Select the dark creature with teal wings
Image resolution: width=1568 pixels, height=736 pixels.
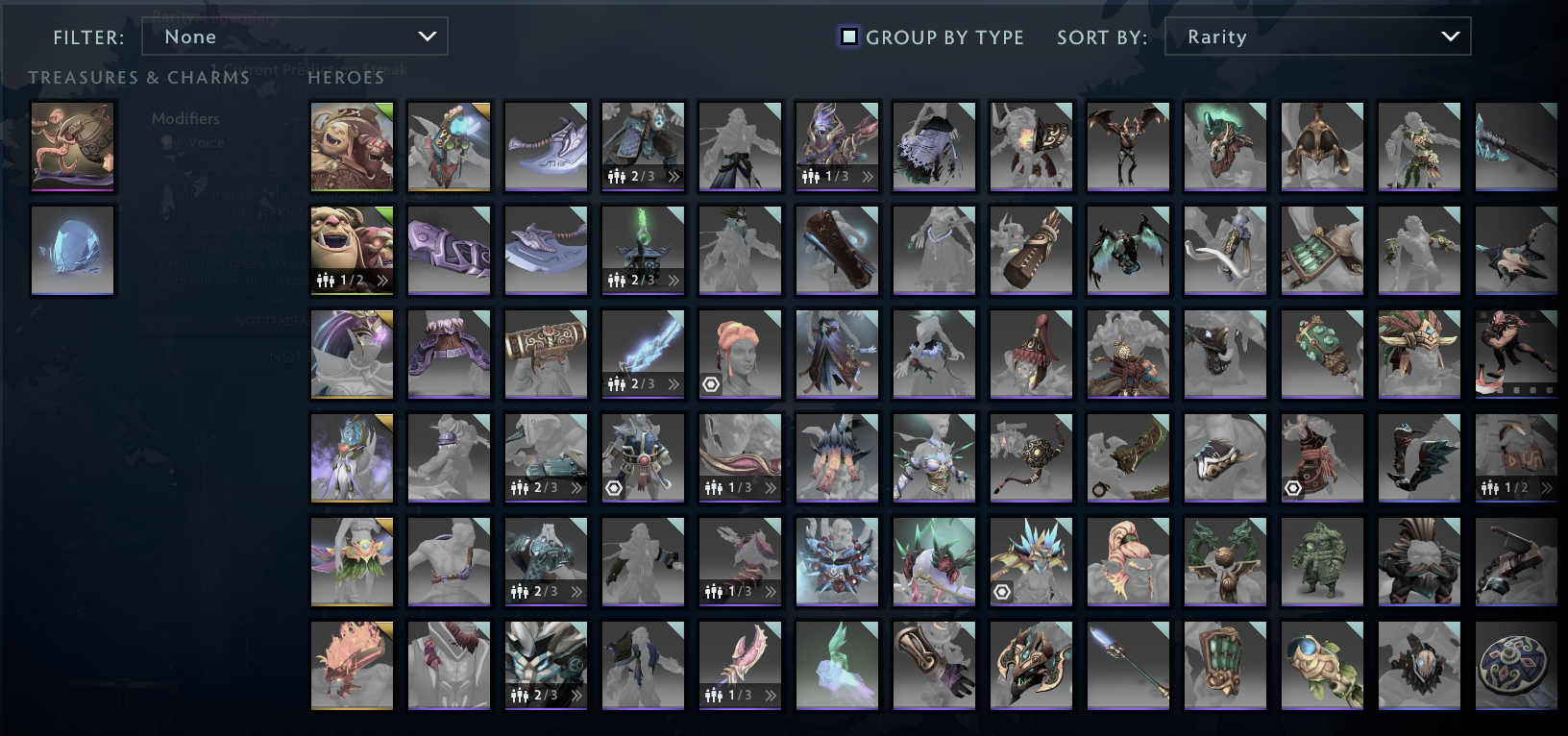pyautogui.click(x=1128, y=251)
